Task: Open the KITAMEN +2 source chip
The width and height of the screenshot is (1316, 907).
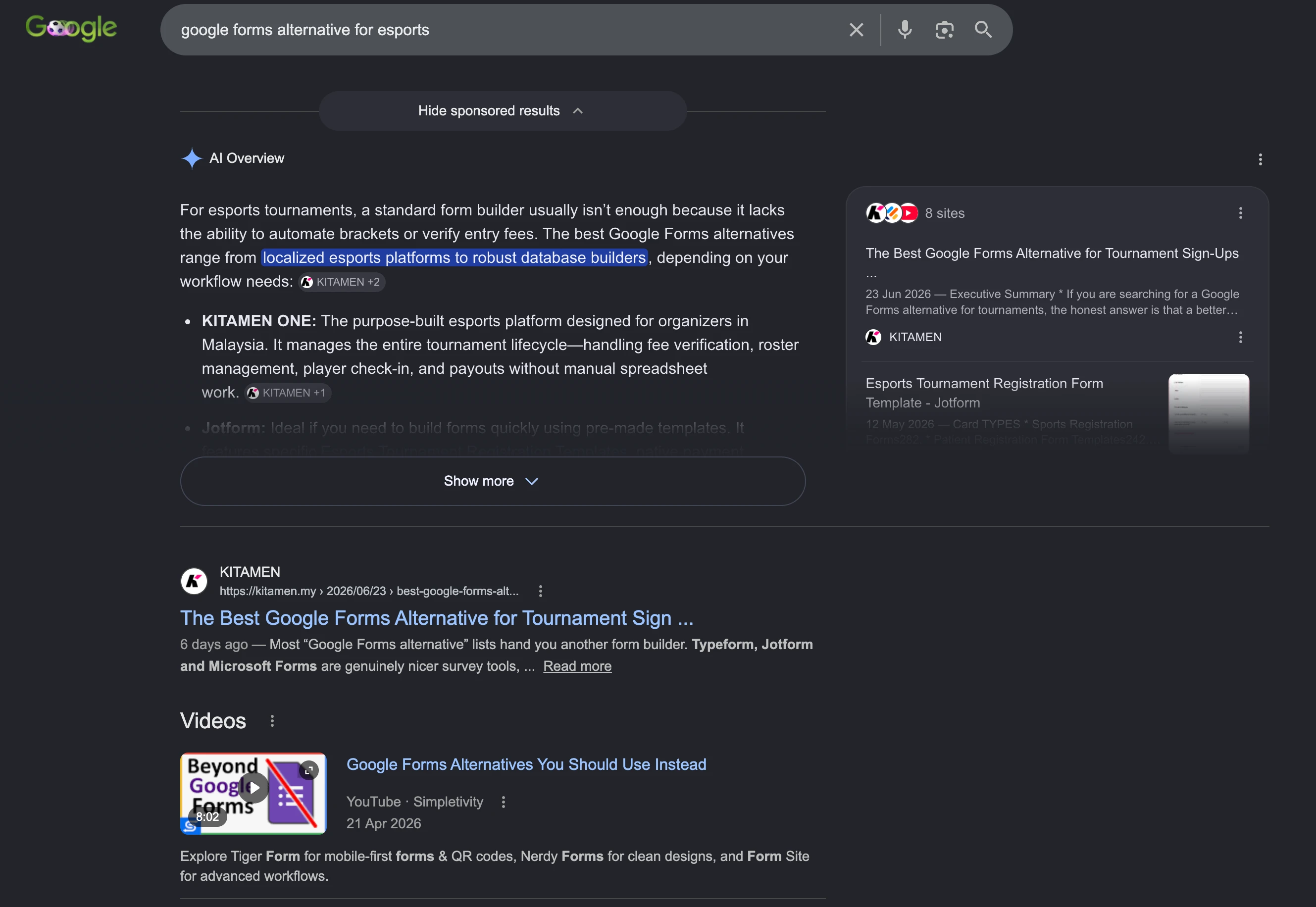Action: tap(342, 282)
